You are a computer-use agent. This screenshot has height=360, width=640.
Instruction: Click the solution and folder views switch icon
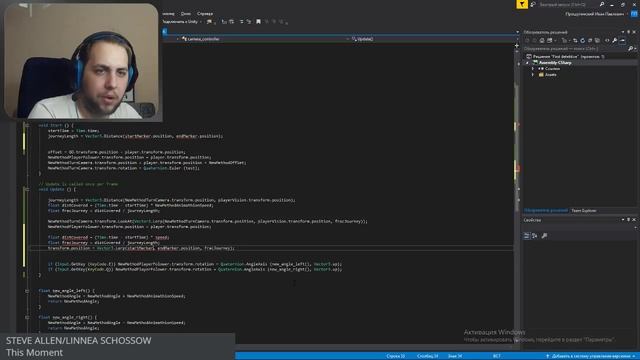pyautogui.click(x=550, y=40)
